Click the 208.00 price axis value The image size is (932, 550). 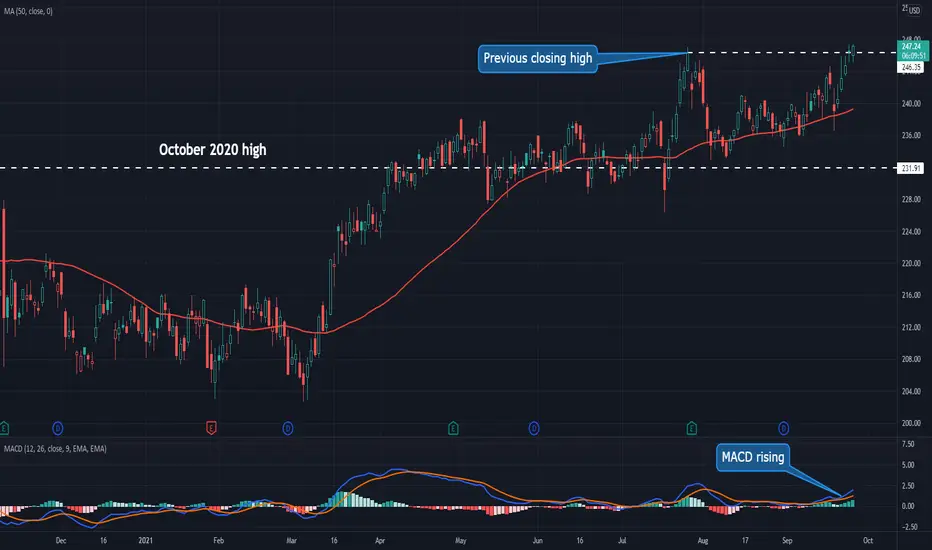pyautogui.click(x=911, y=359)
